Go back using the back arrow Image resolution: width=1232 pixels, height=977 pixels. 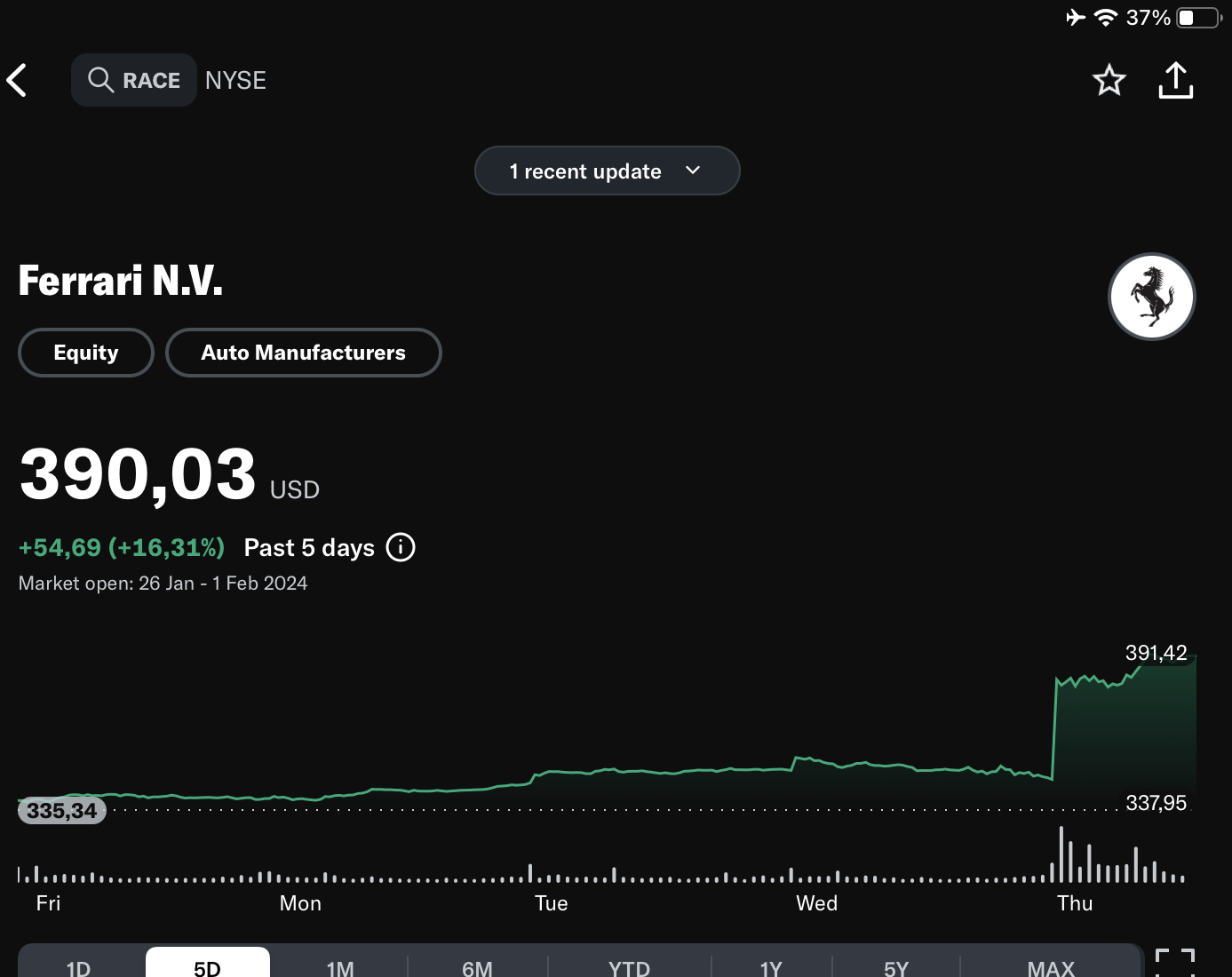point(17,80)
